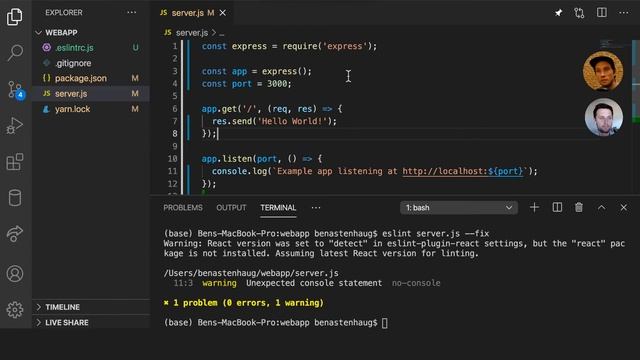Image resolution: width=640 pixels, height=360 pixels.
Task: Open the database cylinder view in activity bar
Action: [x=15, y=198]
